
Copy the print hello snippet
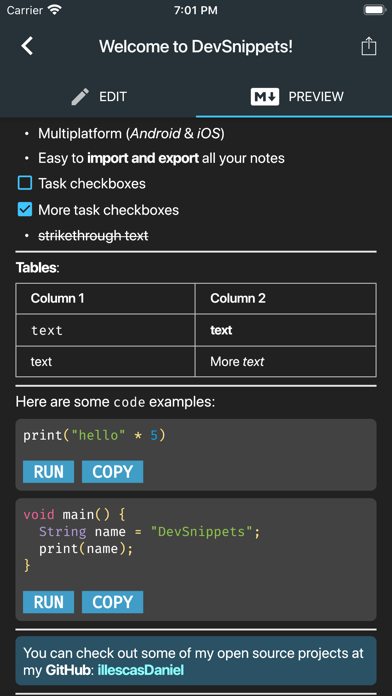coord(112,471)
